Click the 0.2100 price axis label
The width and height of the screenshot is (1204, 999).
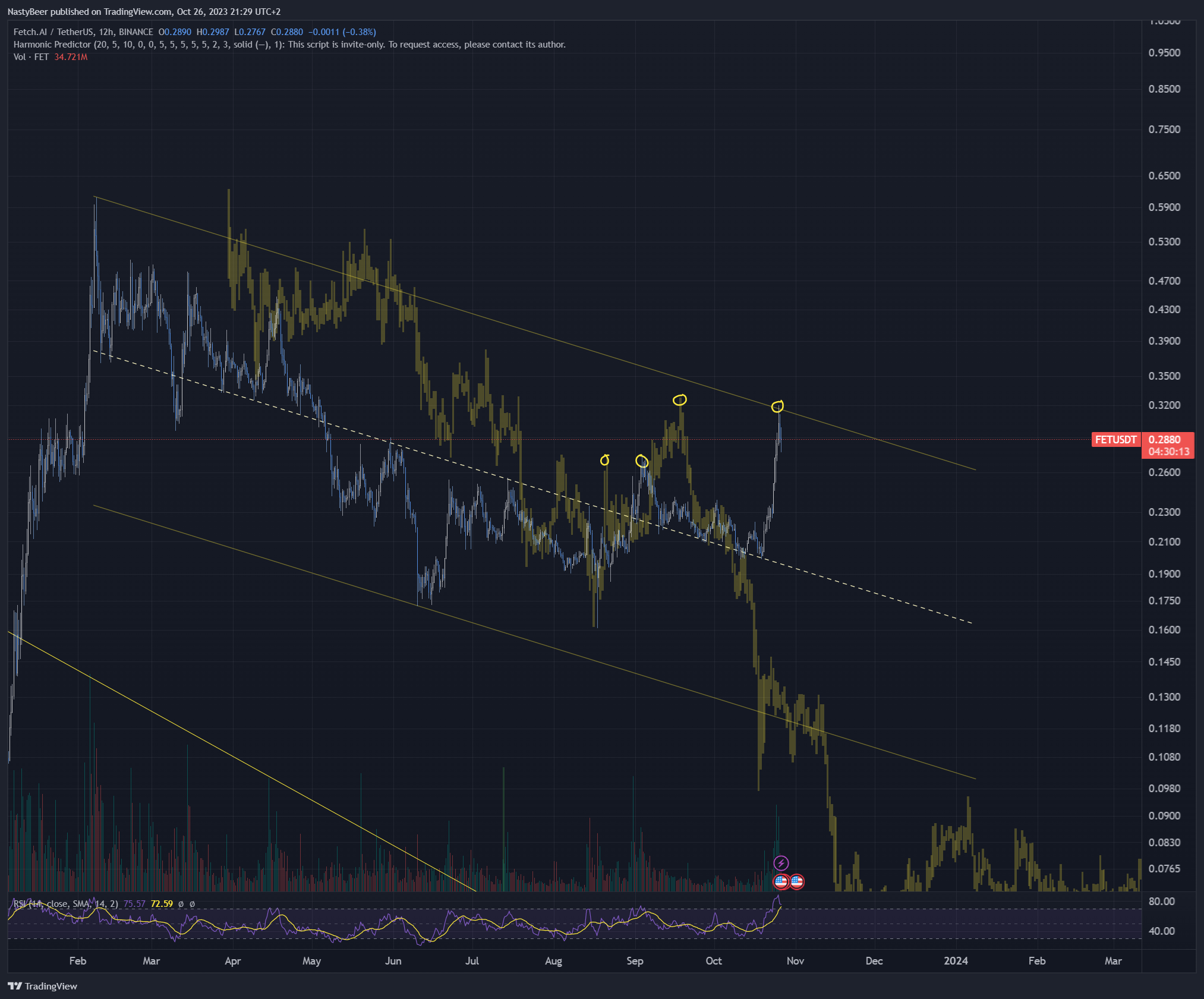coord(1164,542)
